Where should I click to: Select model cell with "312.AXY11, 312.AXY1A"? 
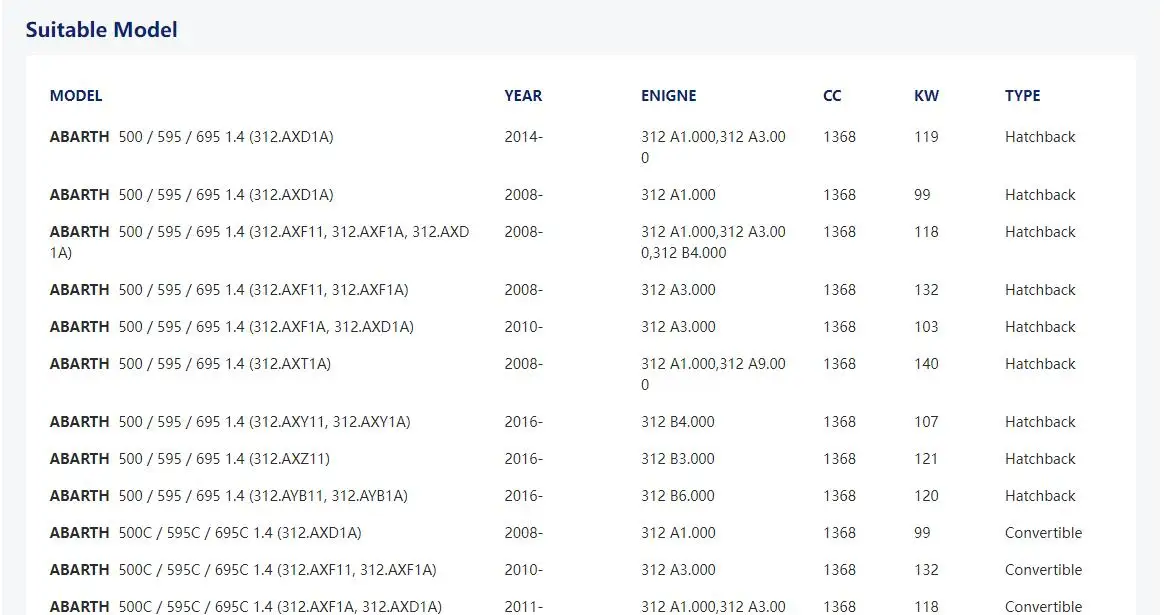click(x=230, y=422)
